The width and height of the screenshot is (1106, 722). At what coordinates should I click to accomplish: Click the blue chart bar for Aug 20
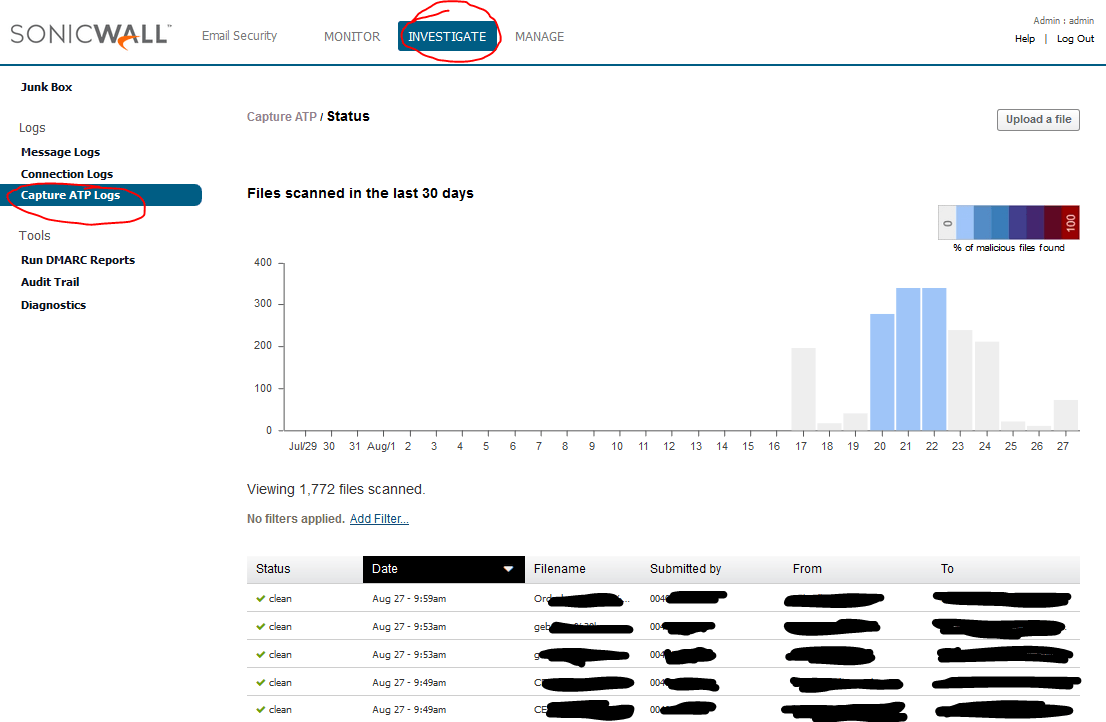click(x=882, y=372)
